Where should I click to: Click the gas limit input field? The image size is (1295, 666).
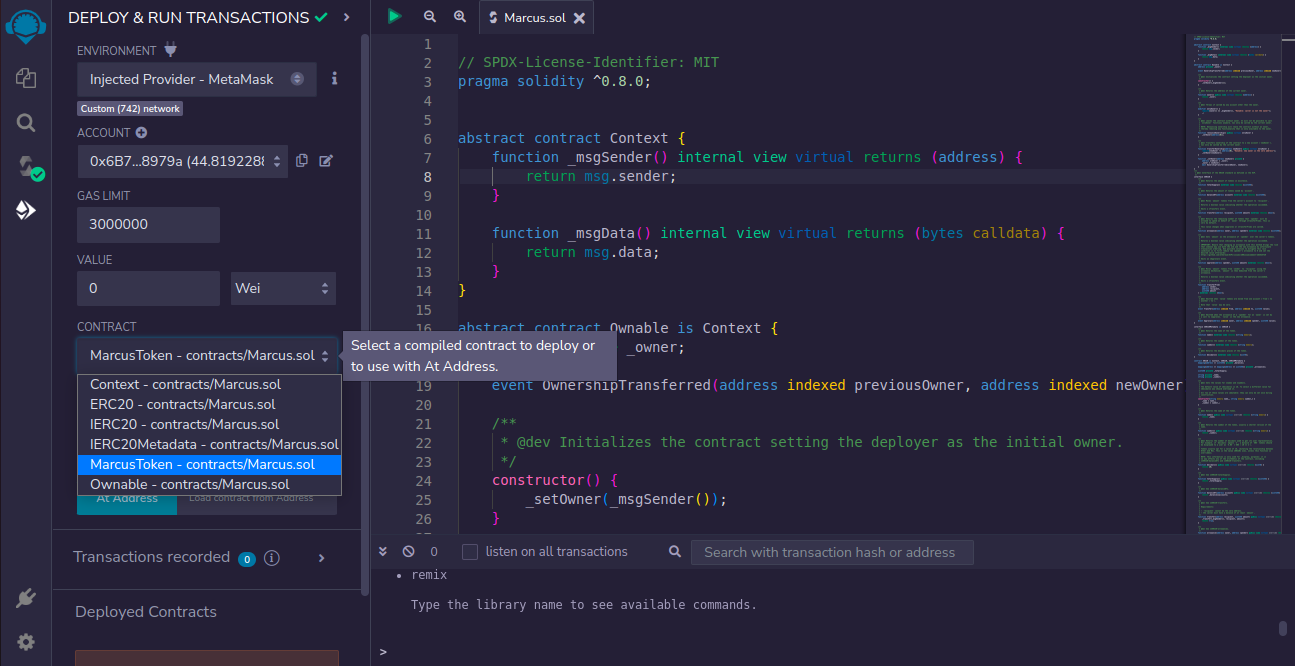click(148, 224)
